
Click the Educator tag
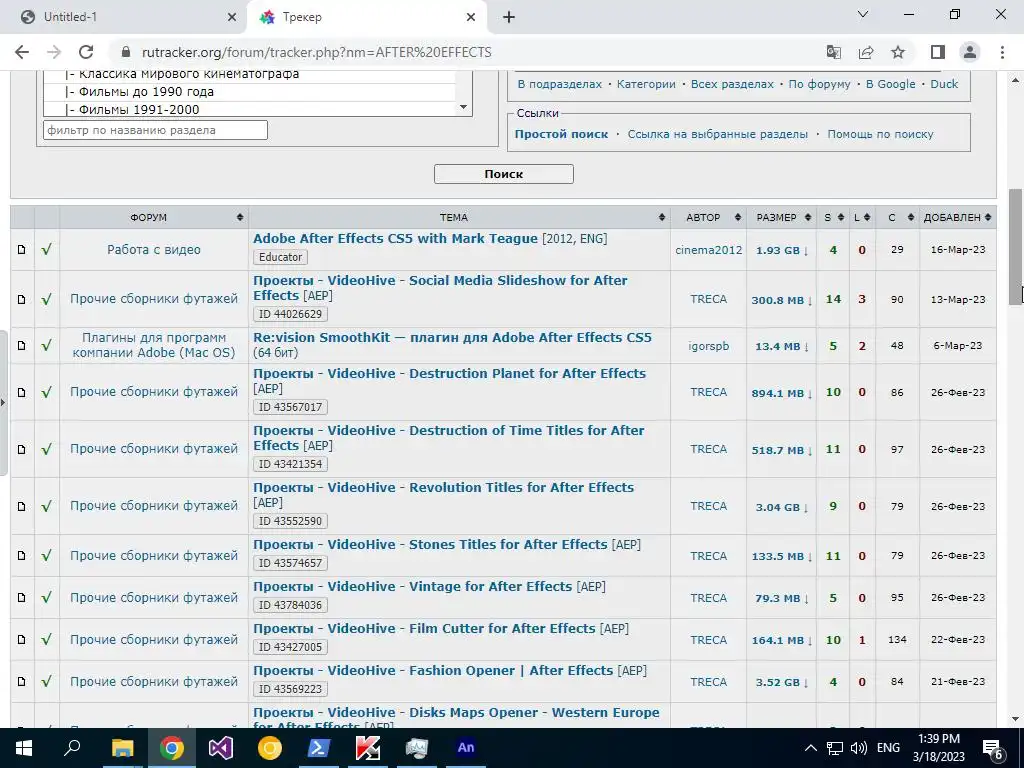(x=280, y=257)
